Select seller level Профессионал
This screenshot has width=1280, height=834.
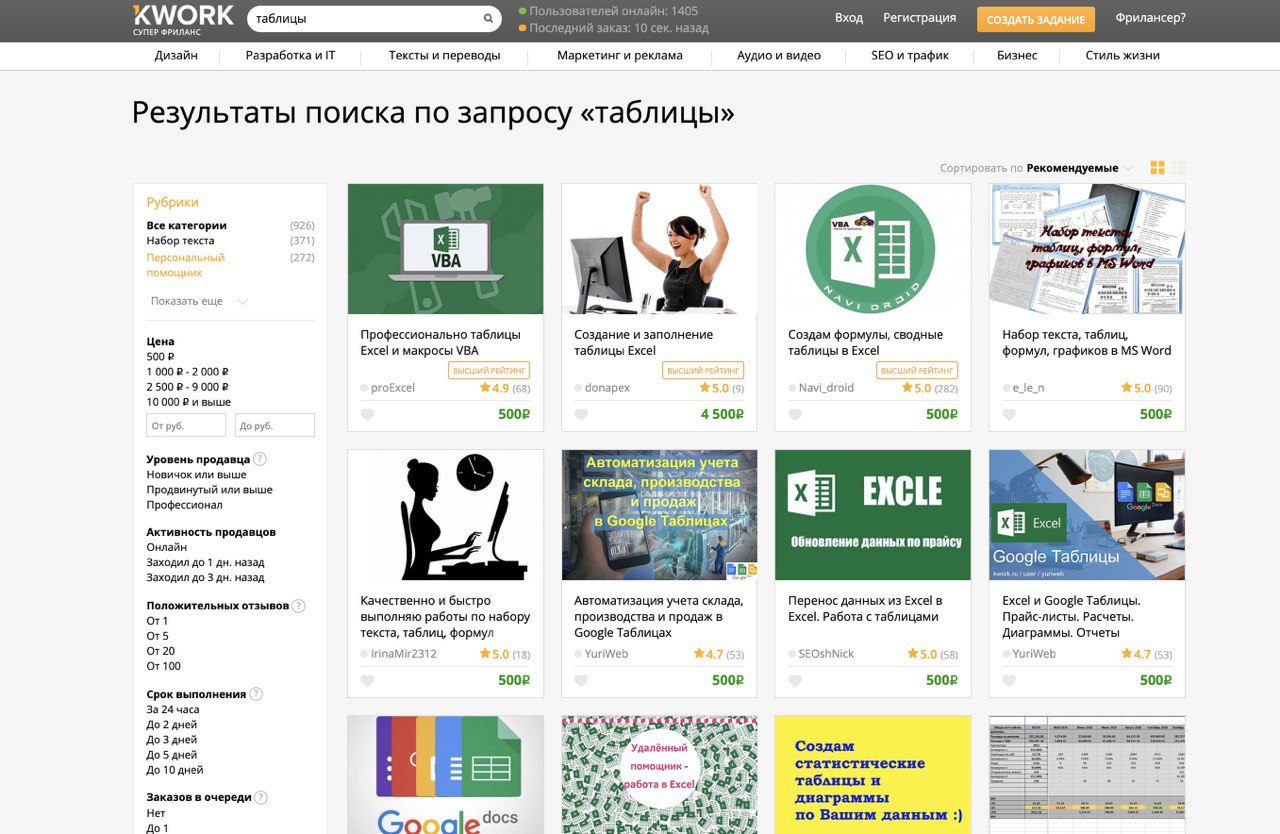click(184, 505)
